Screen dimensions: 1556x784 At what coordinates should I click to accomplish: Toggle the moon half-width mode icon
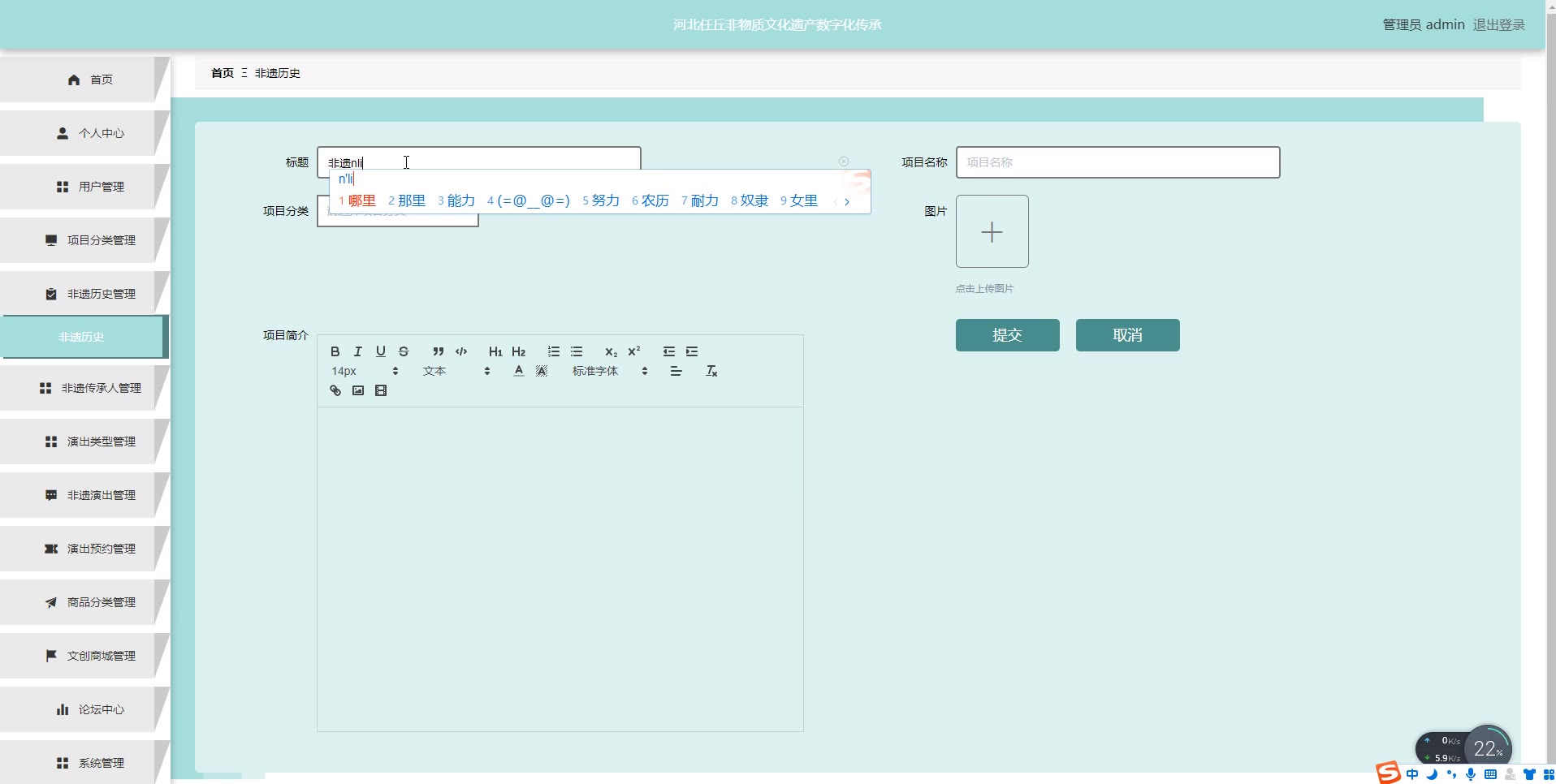1432,774
